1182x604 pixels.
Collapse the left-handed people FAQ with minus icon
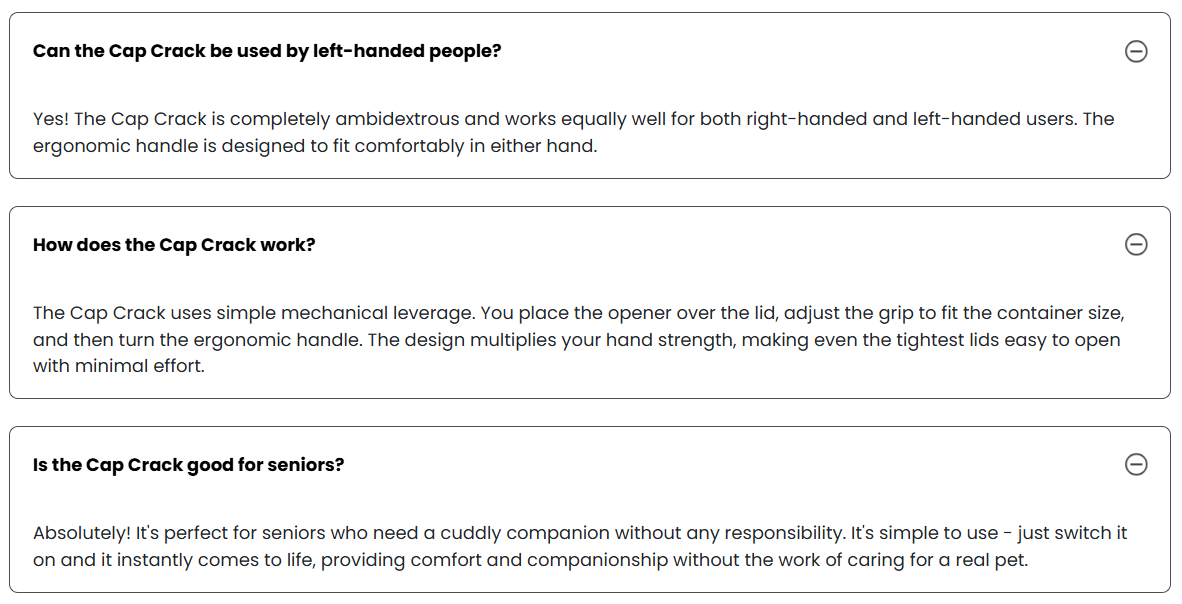coord(1136,51)
